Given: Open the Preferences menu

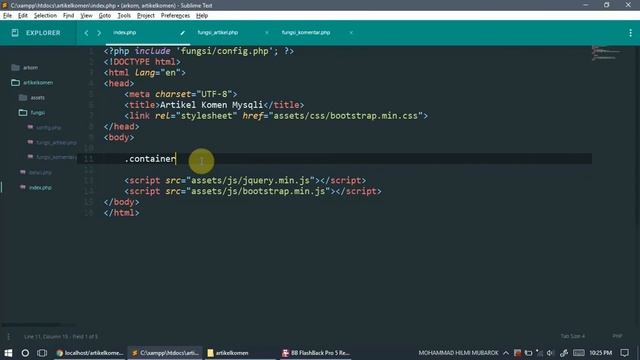Looking at the screenshot, I should click(176, 16).
